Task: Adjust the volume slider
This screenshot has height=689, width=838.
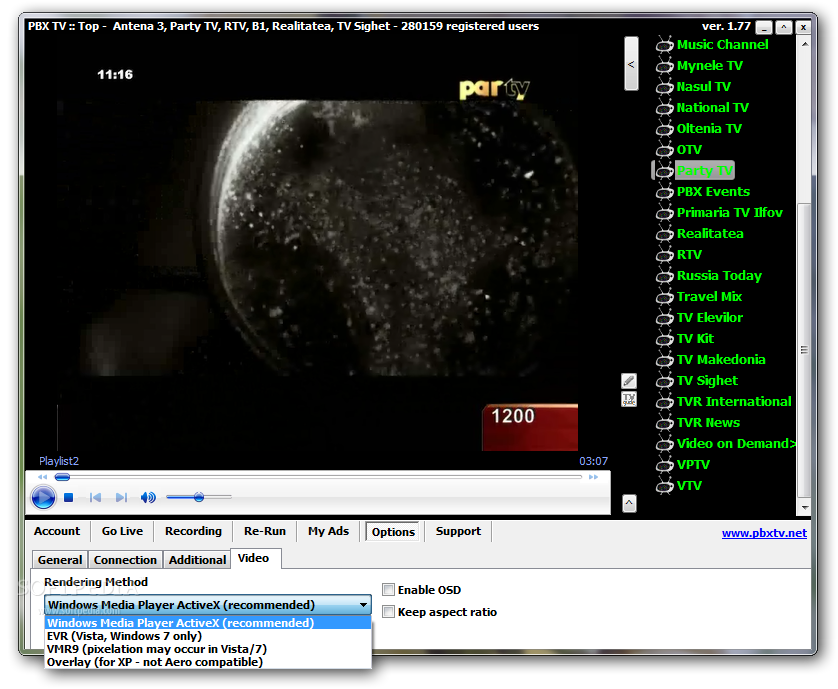Action: pos(199,497)
